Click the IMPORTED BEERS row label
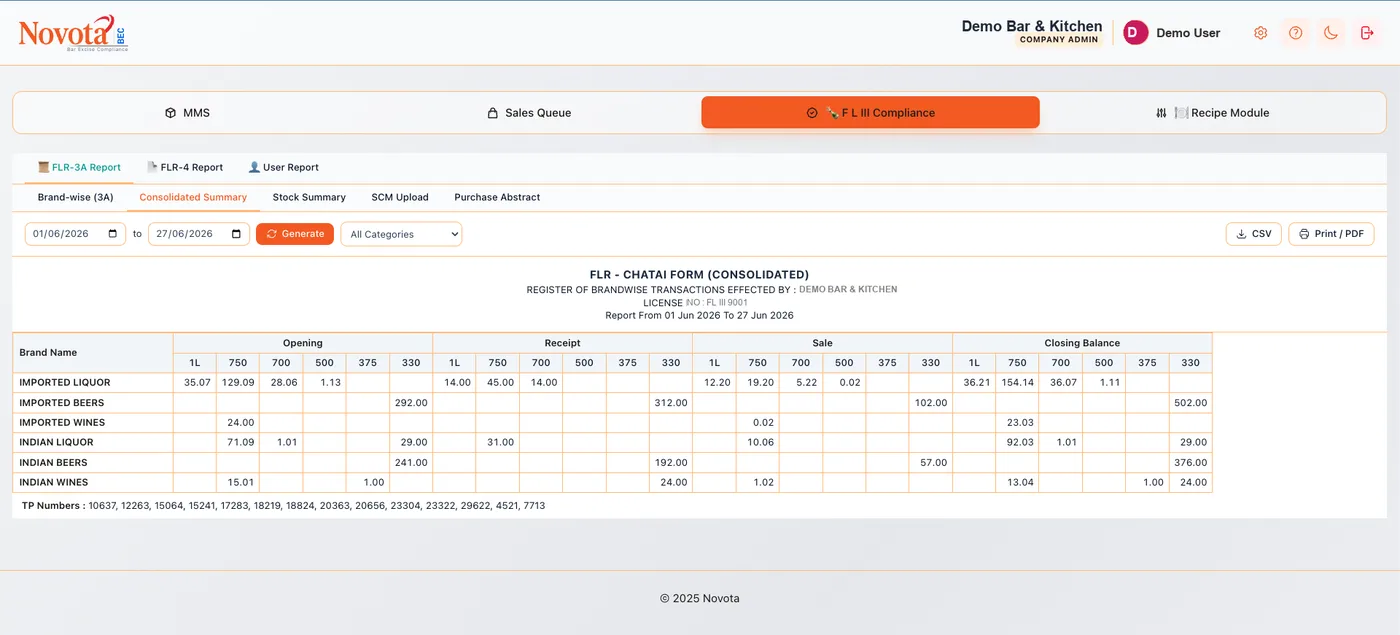The image size is (1400, 635). pos(62,402)
